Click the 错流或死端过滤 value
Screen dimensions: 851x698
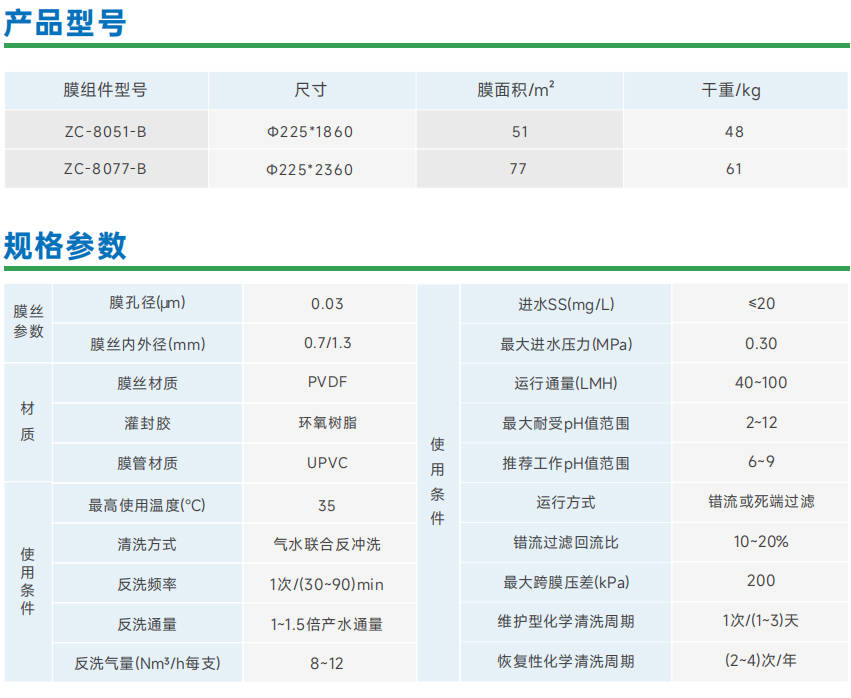point(761,502)
